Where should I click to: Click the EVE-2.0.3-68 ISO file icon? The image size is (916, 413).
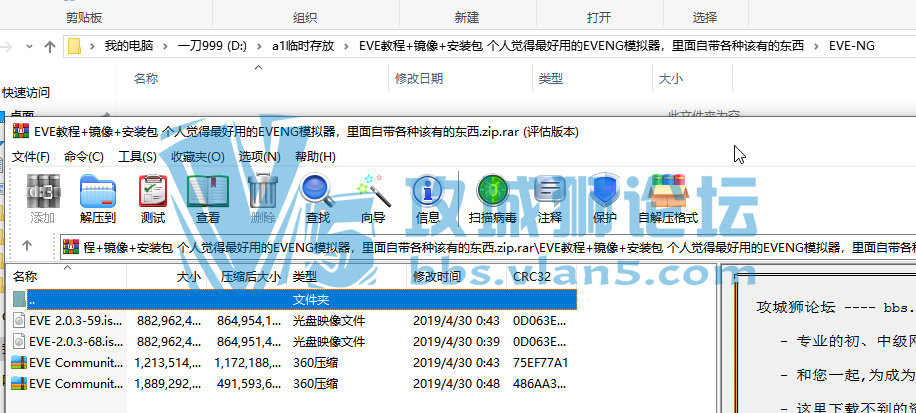19,341
